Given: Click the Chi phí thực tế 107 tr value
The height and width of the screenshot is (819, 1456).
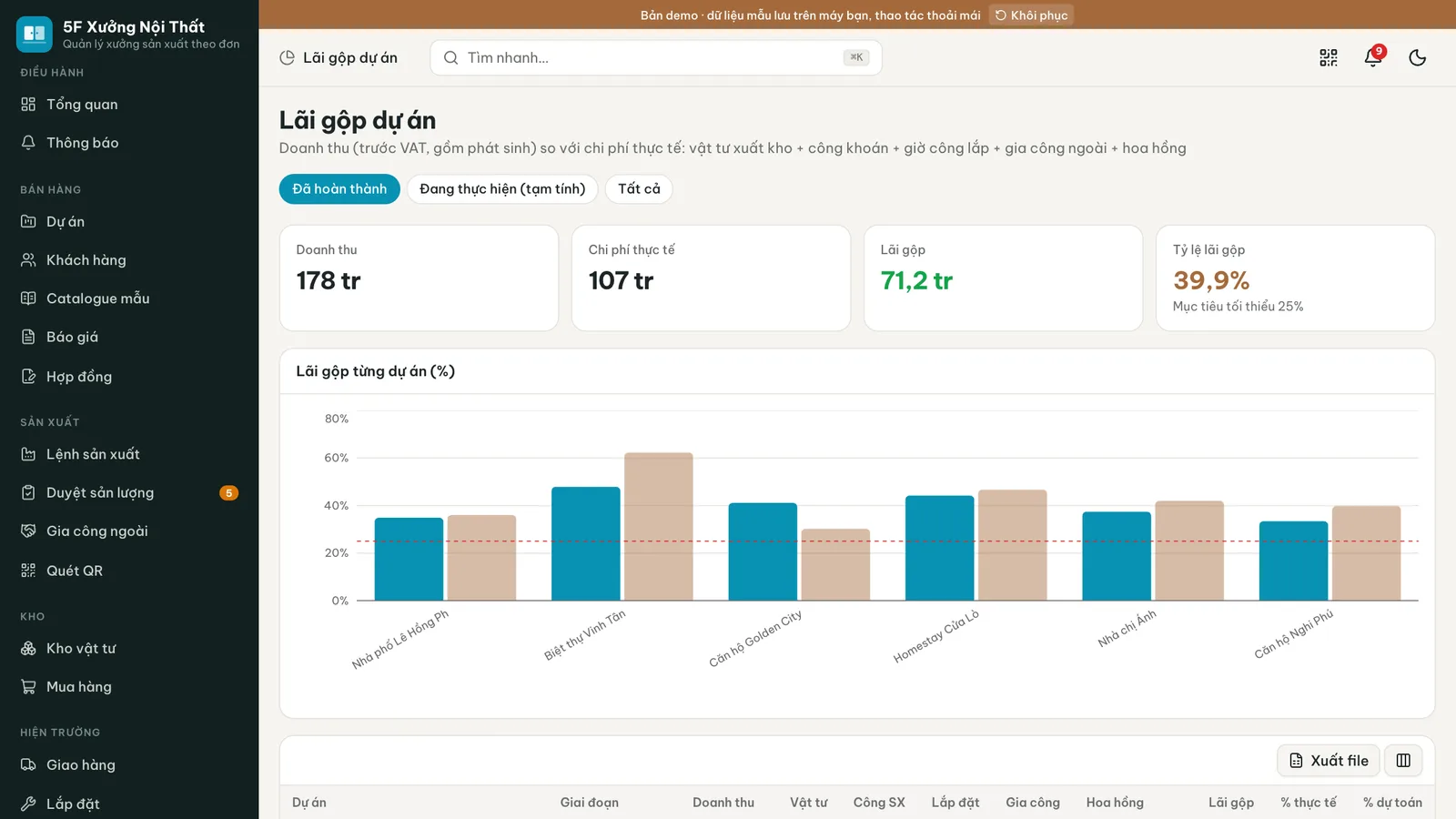Looking at the screenshot, I should [x=621, y=280].
